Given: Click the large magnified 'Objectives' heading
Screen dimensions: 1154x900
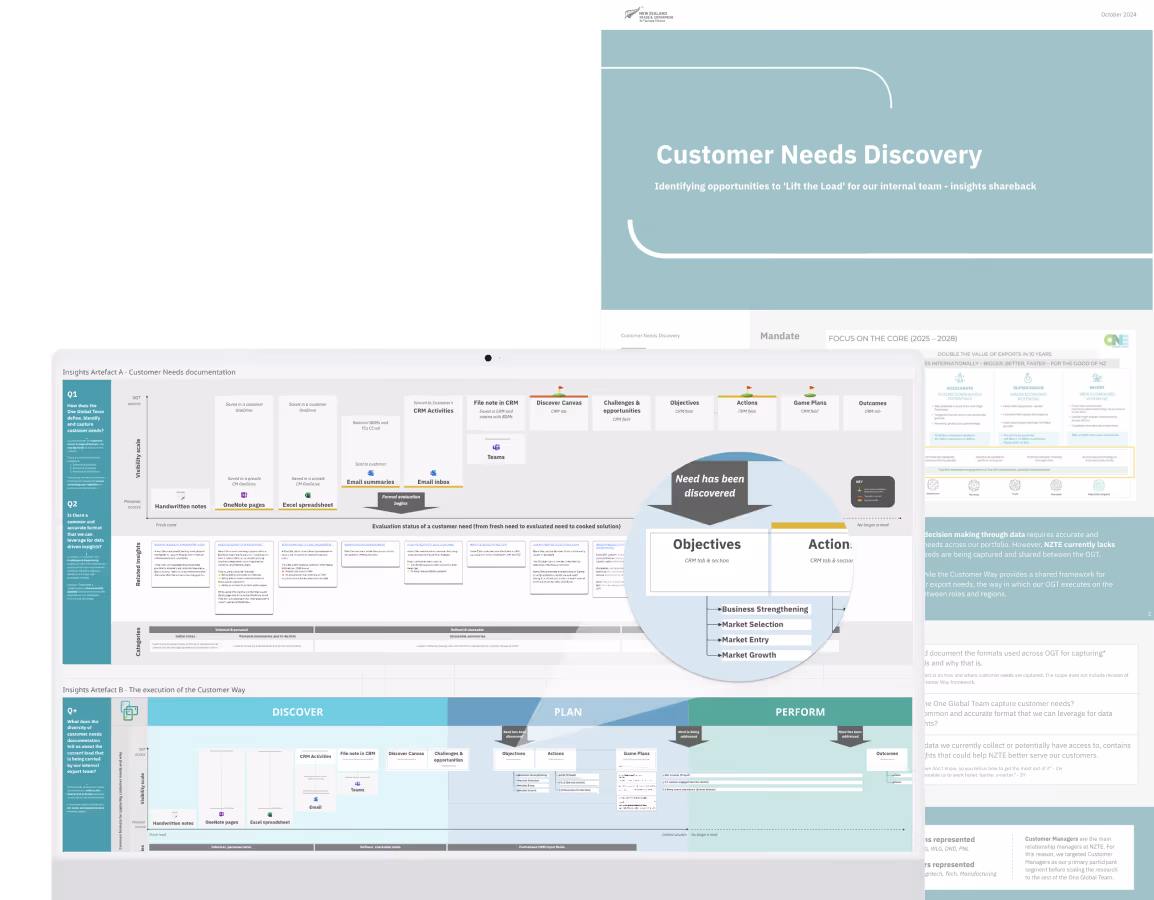Looking at the screenshot, I should pos(707,544).
